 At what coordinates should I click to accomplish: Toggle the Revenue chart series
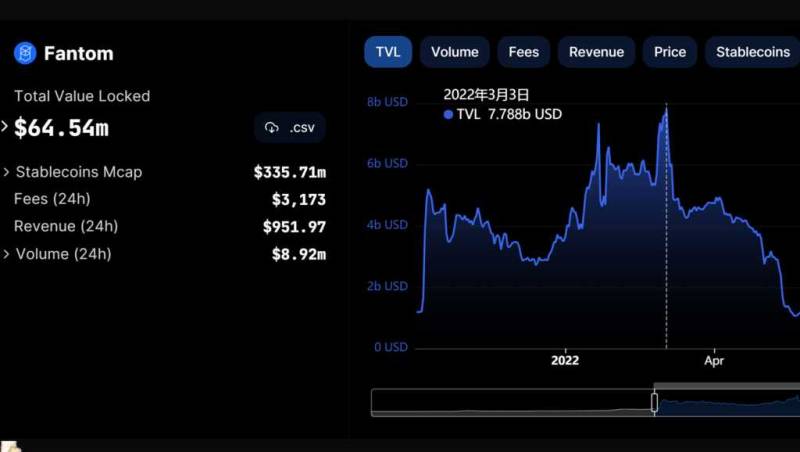click(x=596, y=52)
